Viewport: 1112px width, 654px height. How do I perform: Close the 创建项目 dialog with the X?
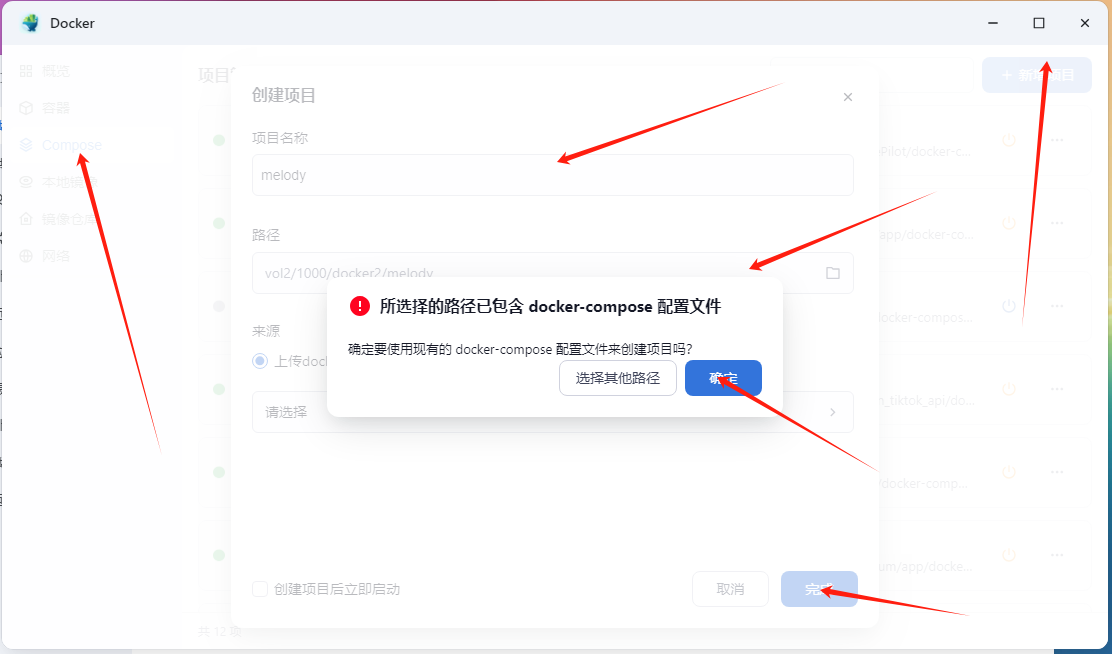coord(847,97)
